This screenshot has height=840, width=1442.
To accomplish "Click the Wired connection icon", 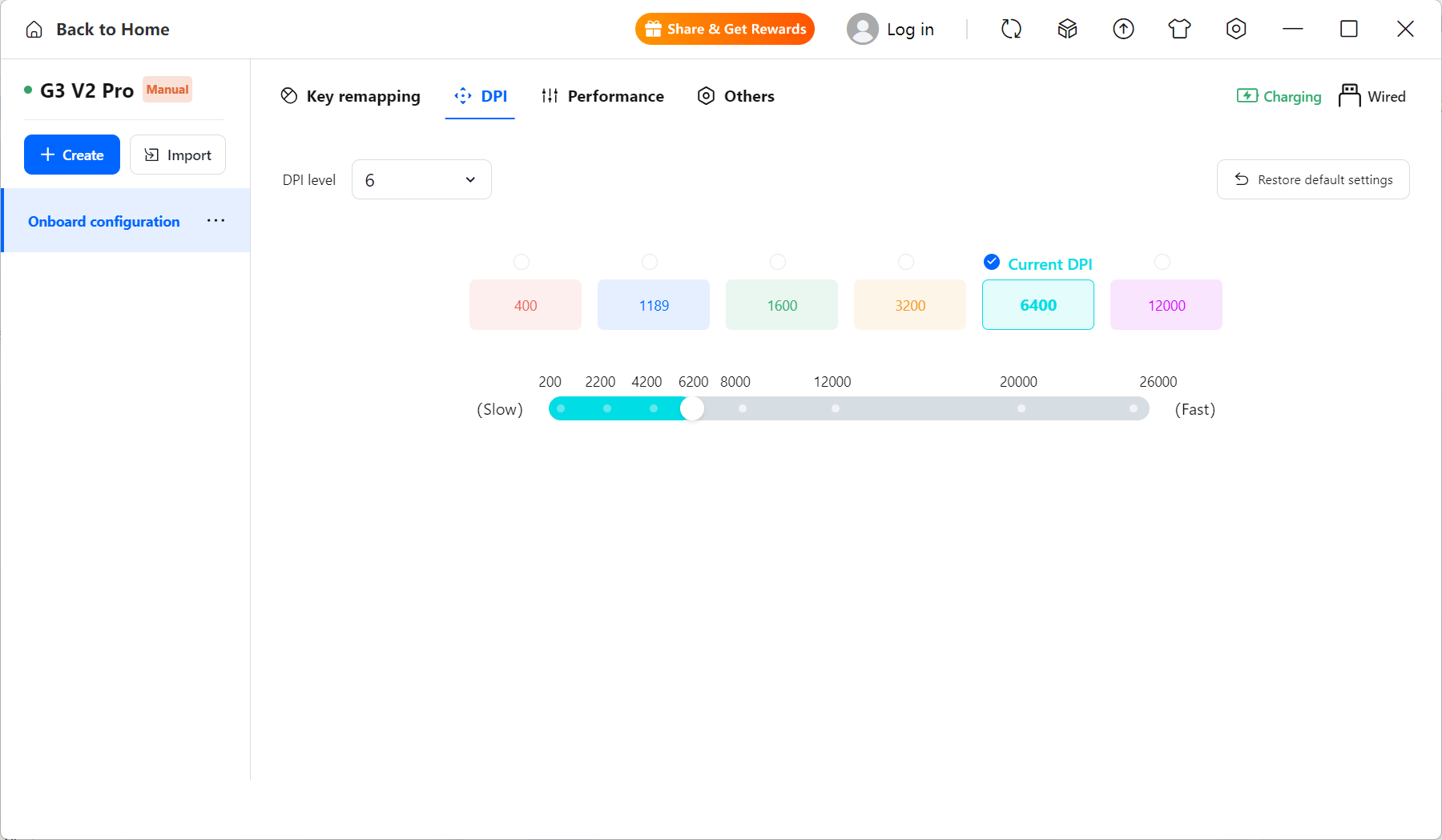I will 1349,95.
